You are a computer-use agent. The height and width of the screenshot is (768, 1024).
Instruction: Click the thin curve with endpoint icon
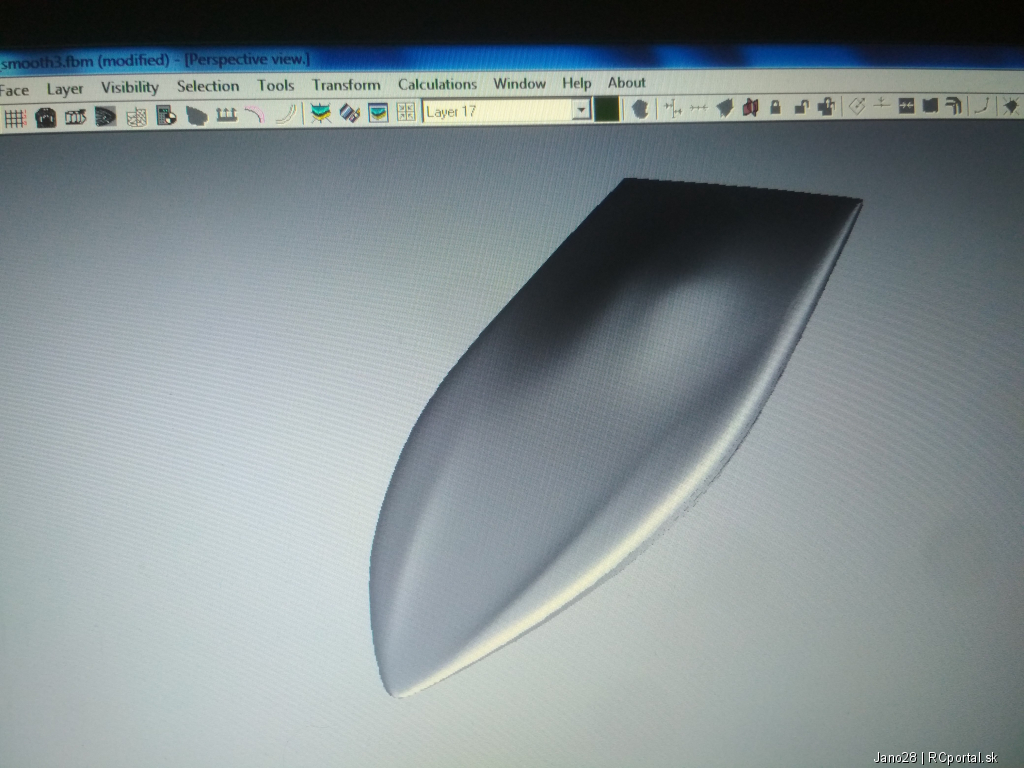pos(983,105)
